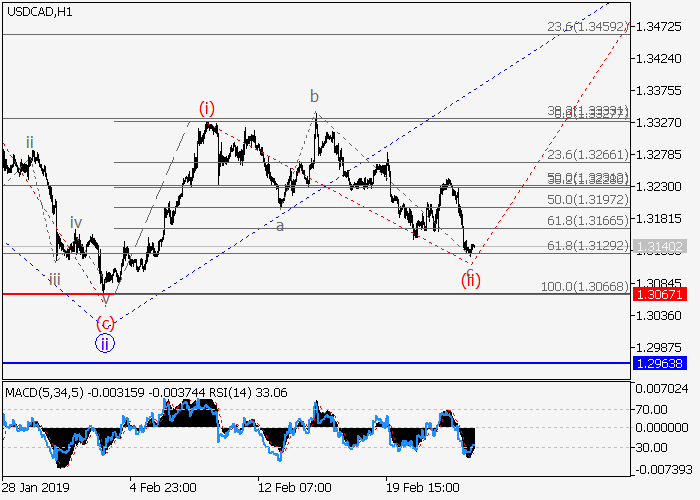Select the red horizontal line at 1.30671
The image size is (700, 500).
tap(300, 294)
